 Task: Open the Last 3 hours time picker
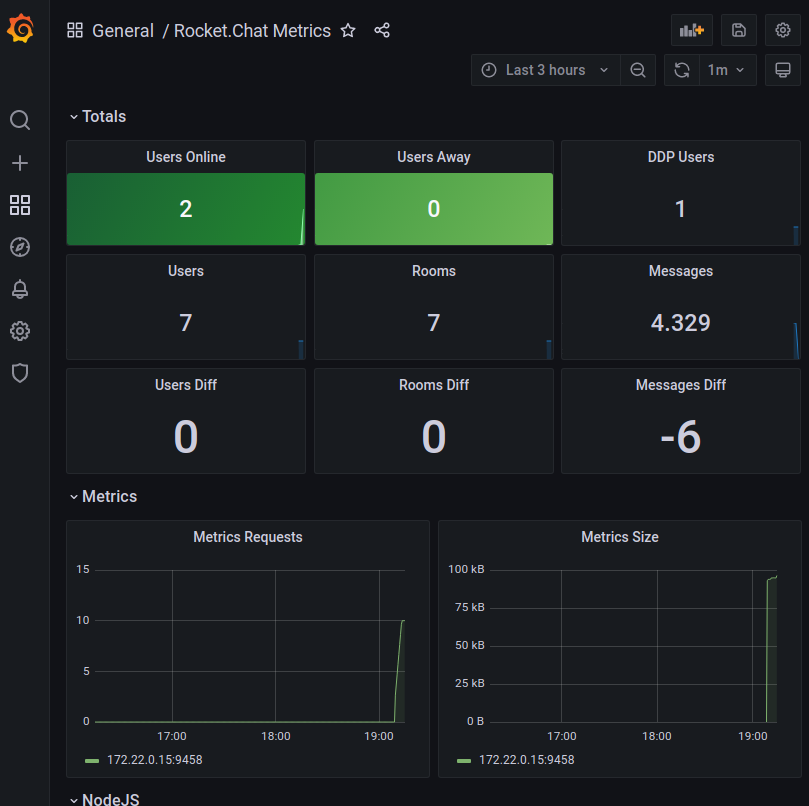pyautogui.click(x=545, y=70)
